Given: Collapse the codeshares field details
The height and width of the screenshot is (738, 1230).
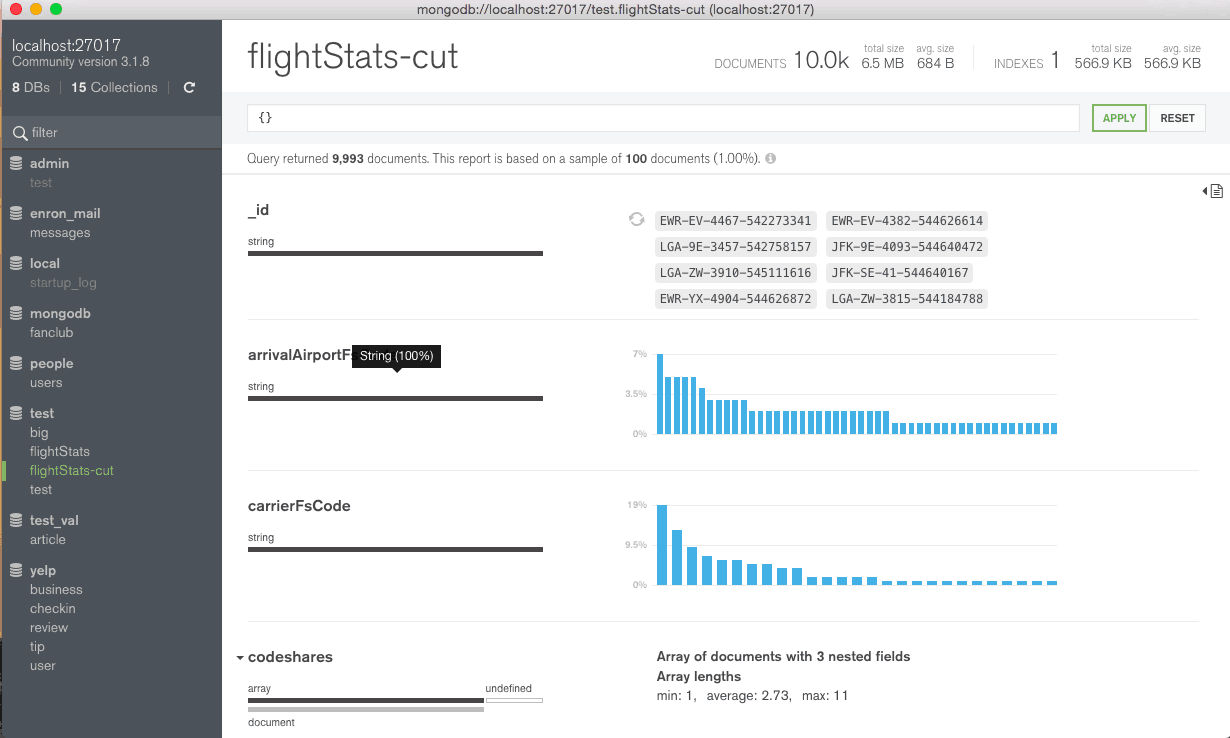Looking at the screenshot, I should pos(240,657).
